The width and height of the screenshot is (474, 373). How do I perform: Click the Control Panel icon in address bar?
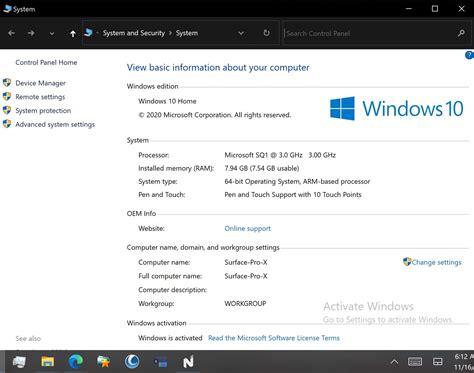(x=88, y=33)
